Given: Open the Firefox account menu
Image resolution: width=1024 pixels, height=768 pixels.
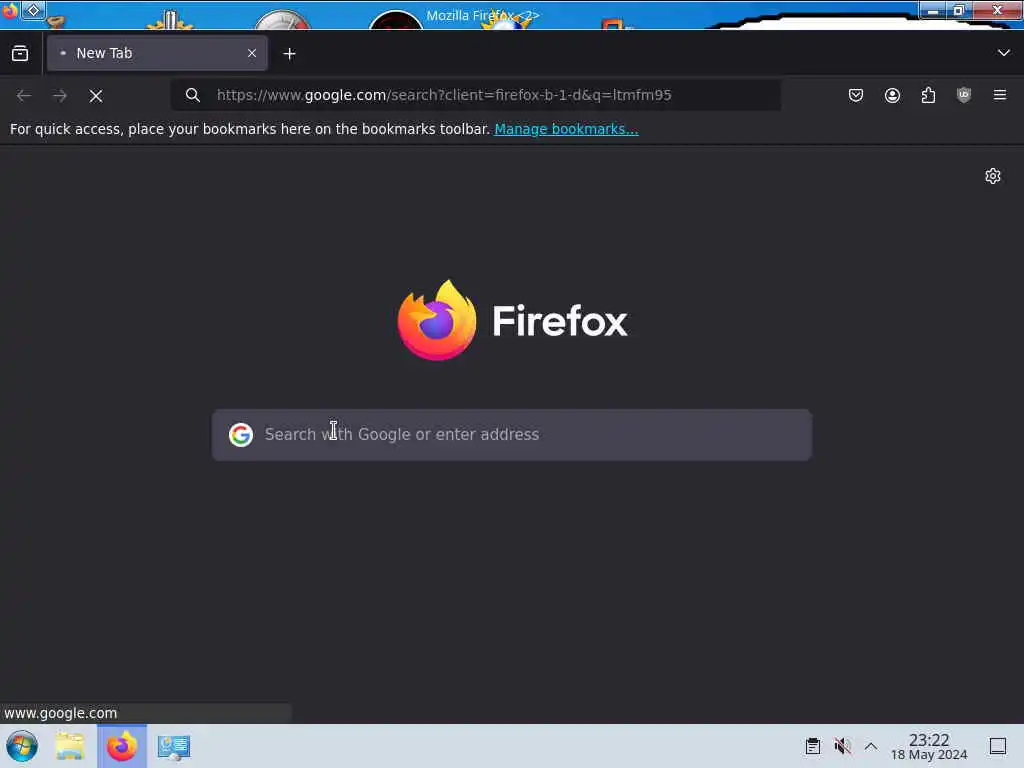Looking at the screenshot, I should point(892,95).
